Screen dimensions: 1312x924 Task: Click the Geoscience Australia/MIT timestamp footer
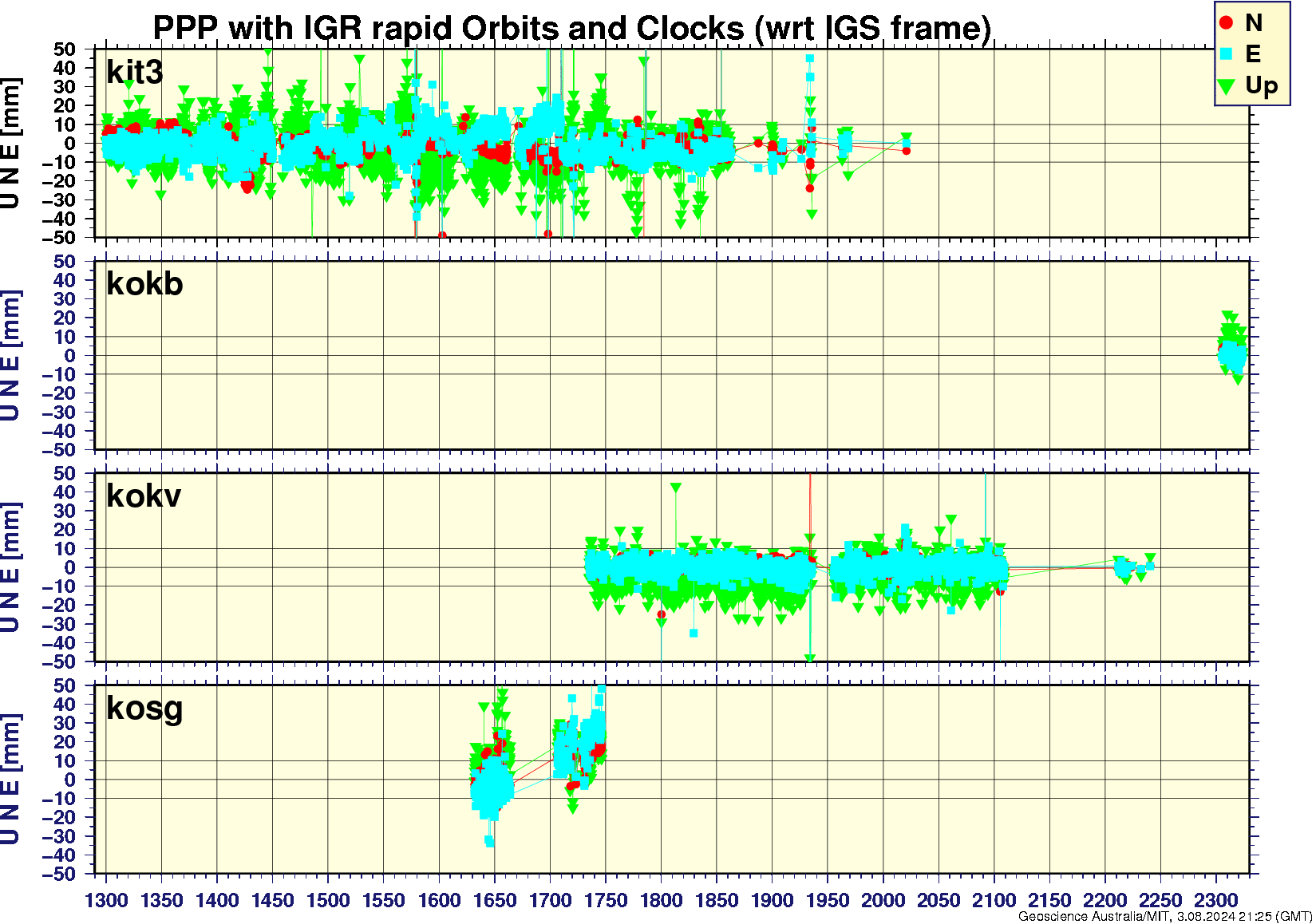coord(1164,917)
